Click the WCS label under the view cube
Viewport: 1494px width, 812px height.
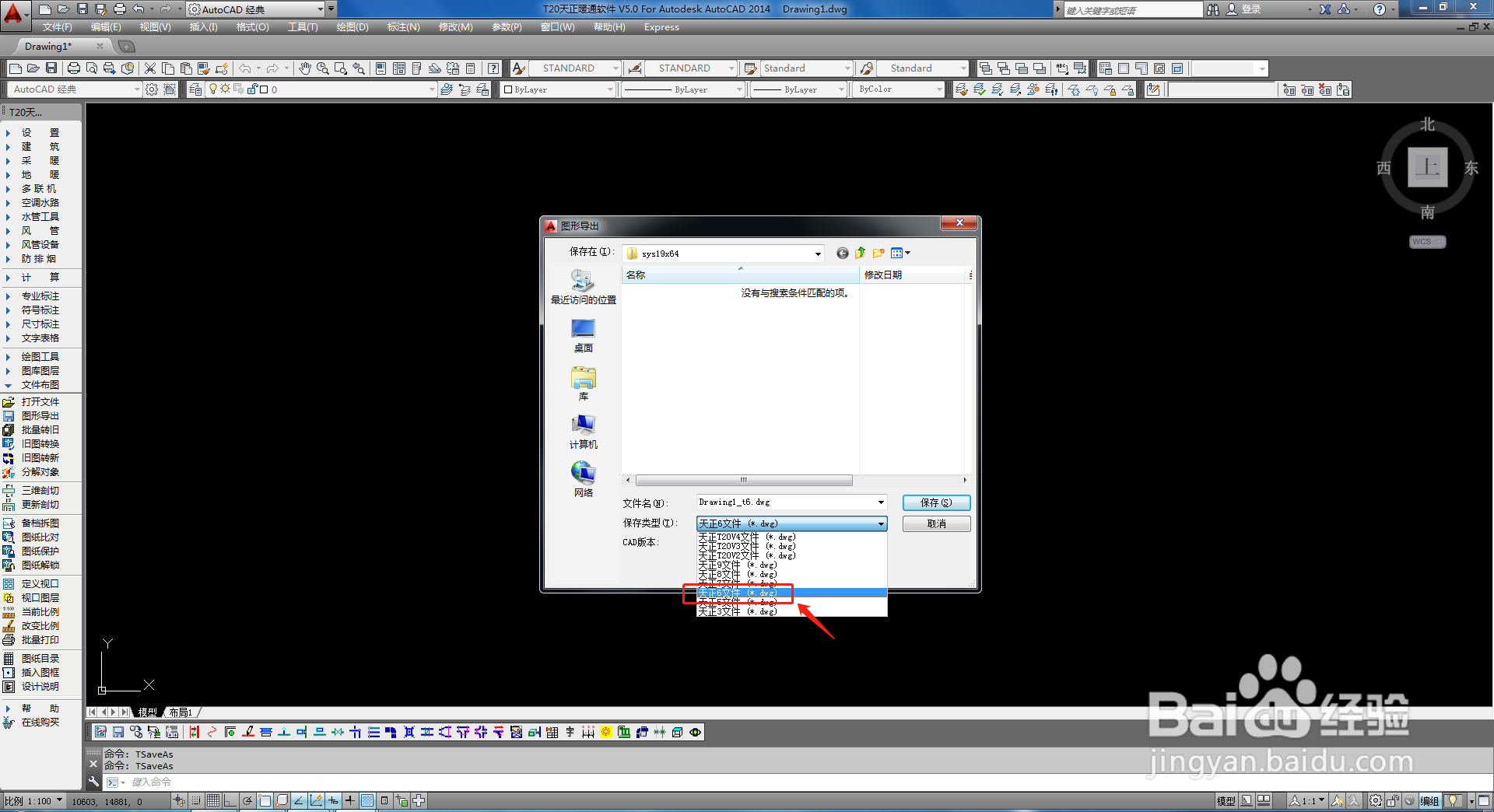click(1427, 242)
